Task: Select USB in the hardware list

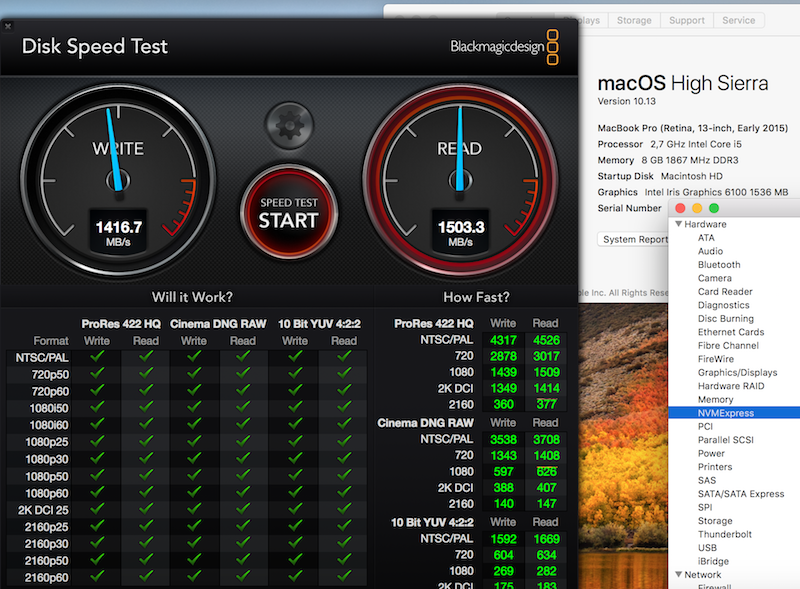Action: [707, 548]
